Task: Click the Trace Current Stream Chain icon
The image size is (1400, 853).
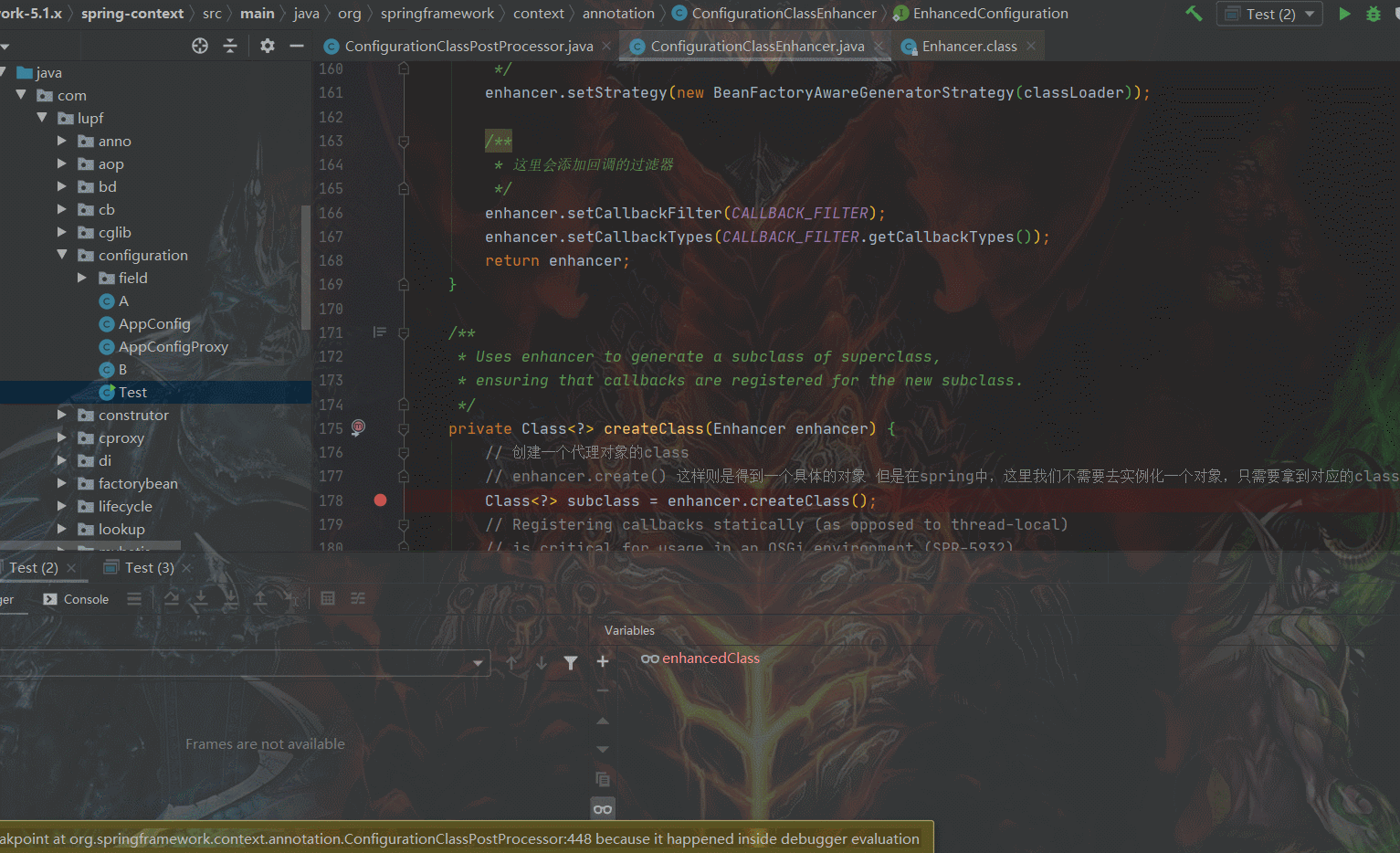Action: click(358, 599)
